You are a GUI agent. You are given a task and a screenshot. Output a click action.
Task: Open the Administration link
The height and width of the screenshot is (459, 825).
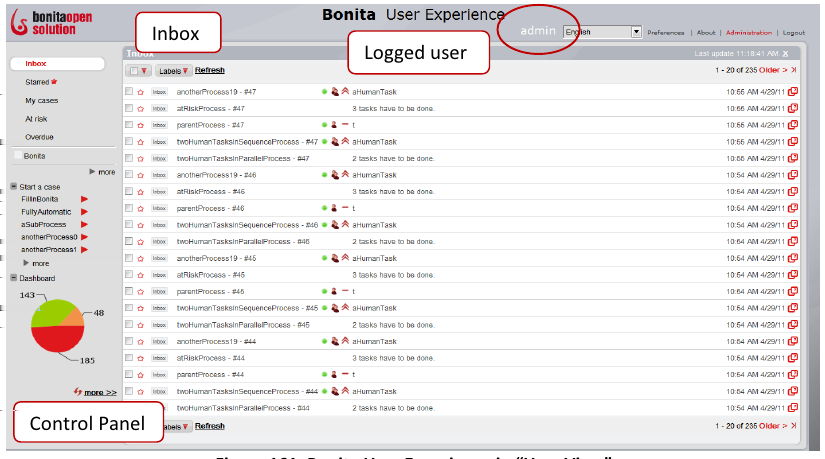click(x=749, y=33)
